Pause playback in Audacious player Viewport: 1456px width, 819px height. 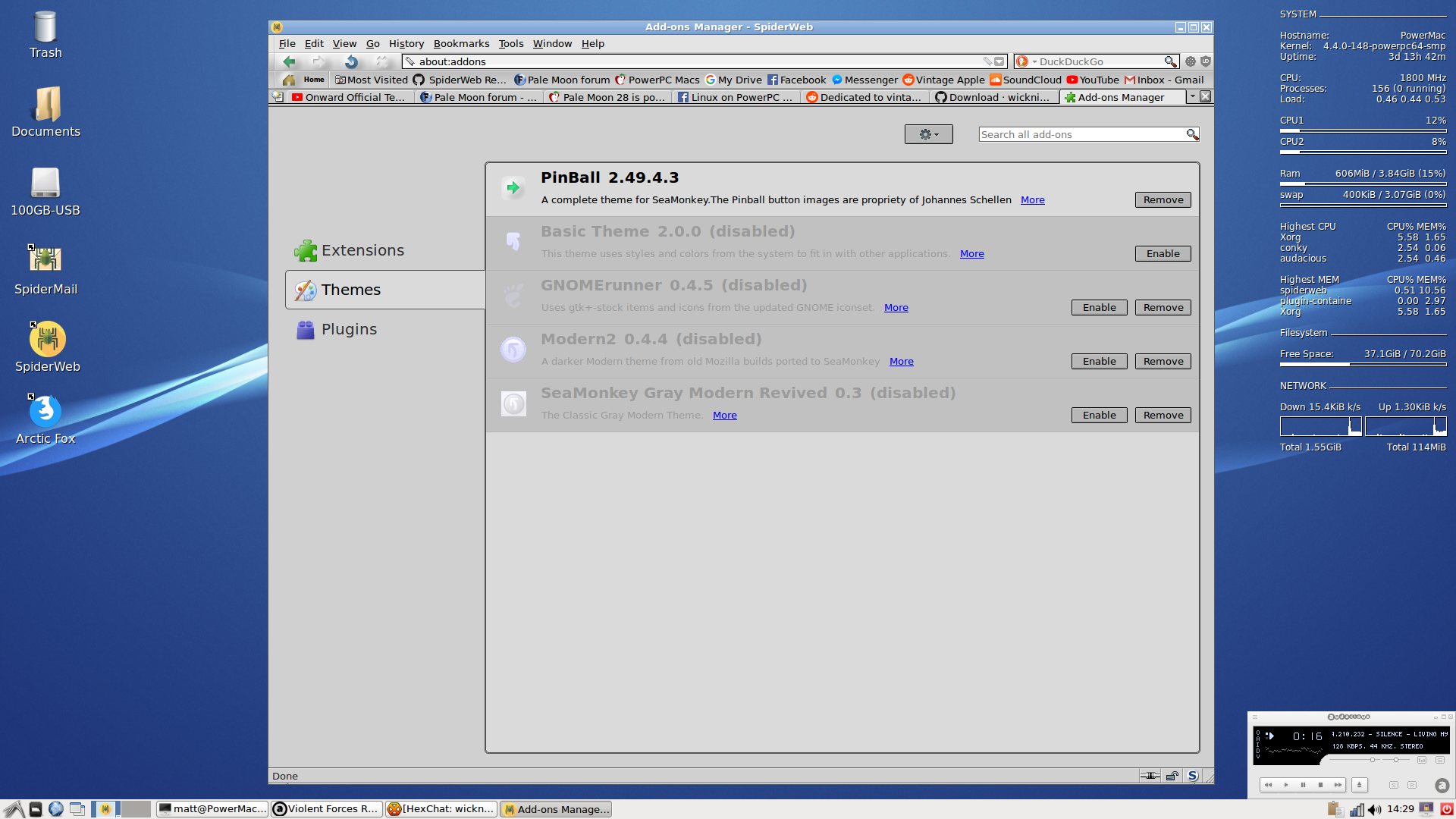tap(1303, 785)
